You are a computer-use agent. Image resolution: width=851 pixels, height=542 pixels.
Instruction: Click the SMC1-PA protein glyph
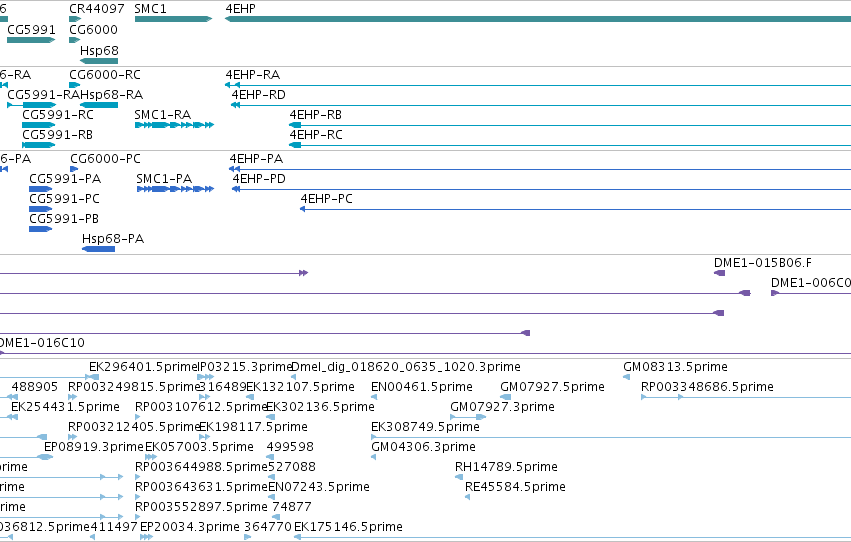coord(175,189)
